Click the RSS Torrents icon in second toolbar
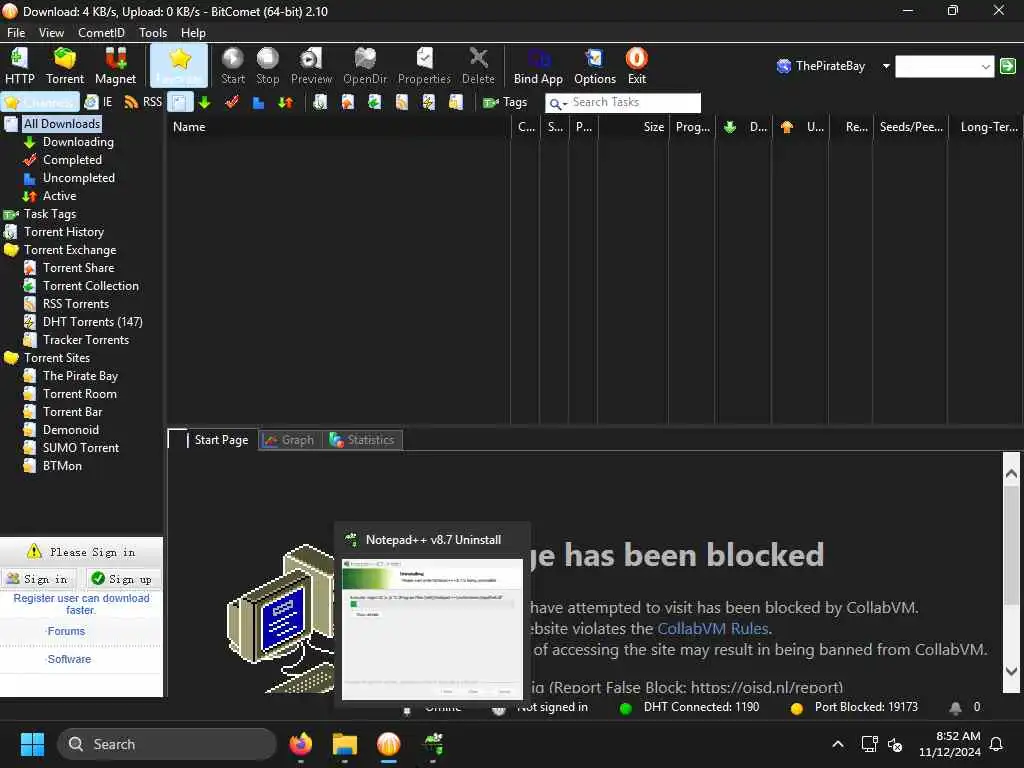This screenshot has width=1024, height=768. 402,102
